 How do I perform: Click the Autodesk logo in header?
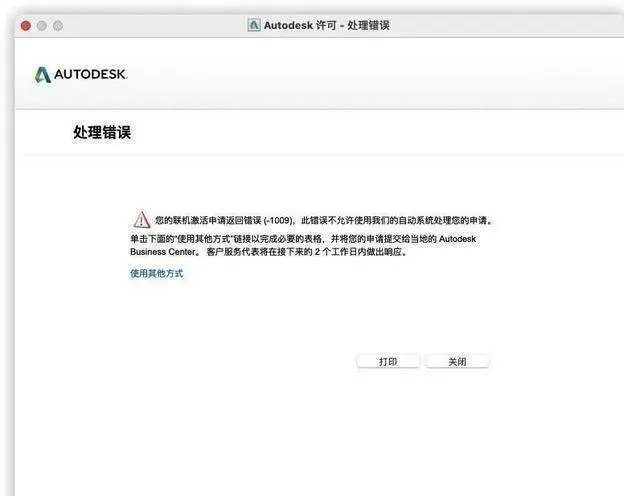click(x=81, y=74)
